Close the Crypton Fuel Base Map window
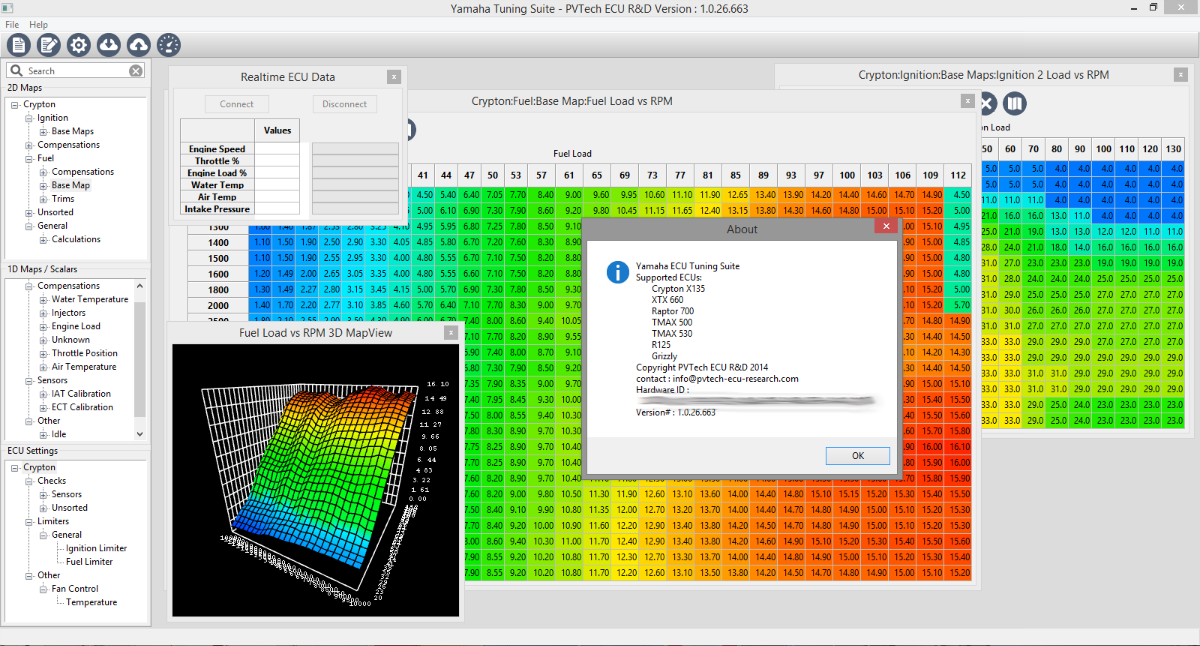 [966, 100]
